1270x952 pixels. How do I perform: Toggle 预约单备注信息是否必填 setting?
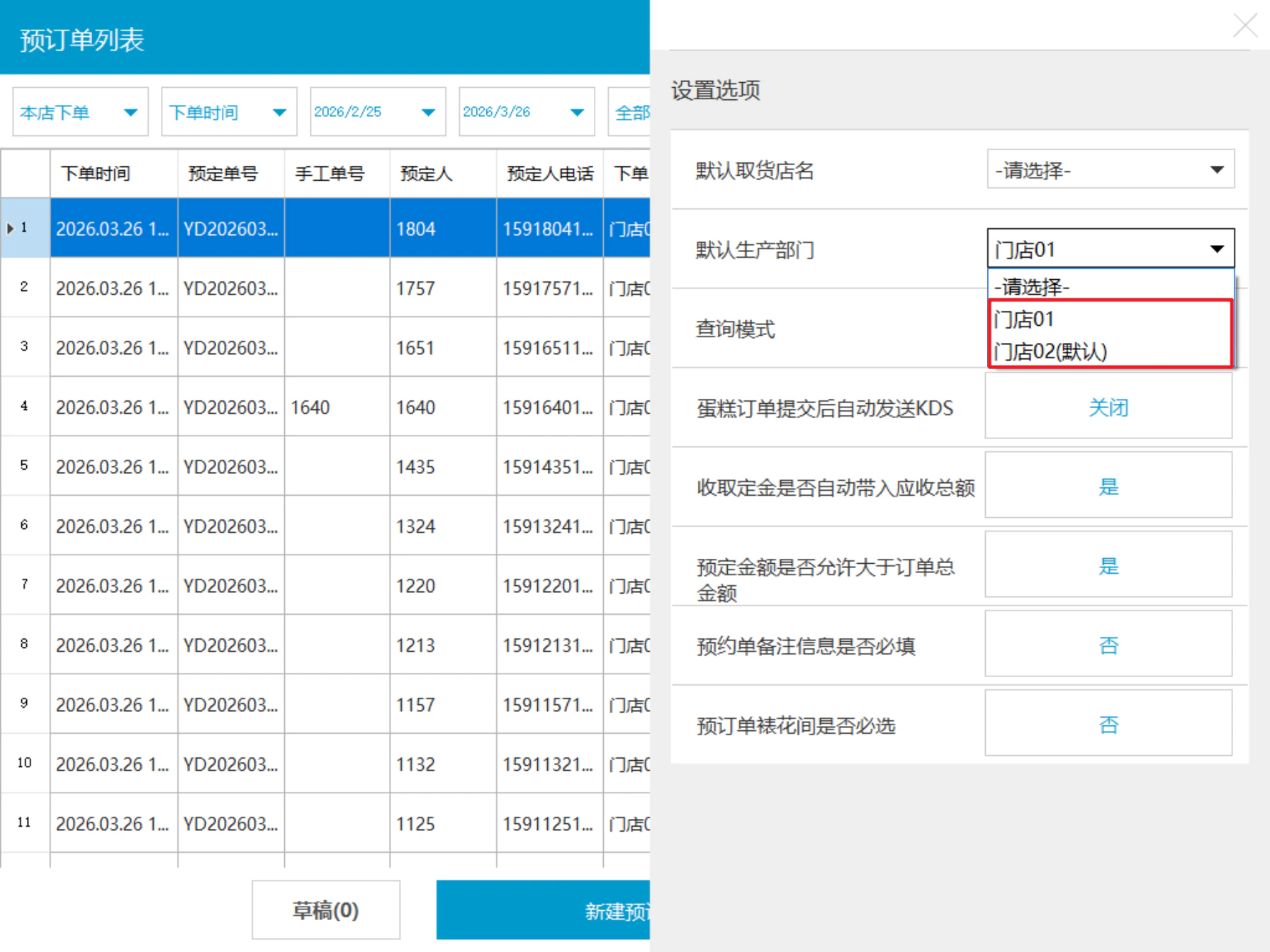1108,645
